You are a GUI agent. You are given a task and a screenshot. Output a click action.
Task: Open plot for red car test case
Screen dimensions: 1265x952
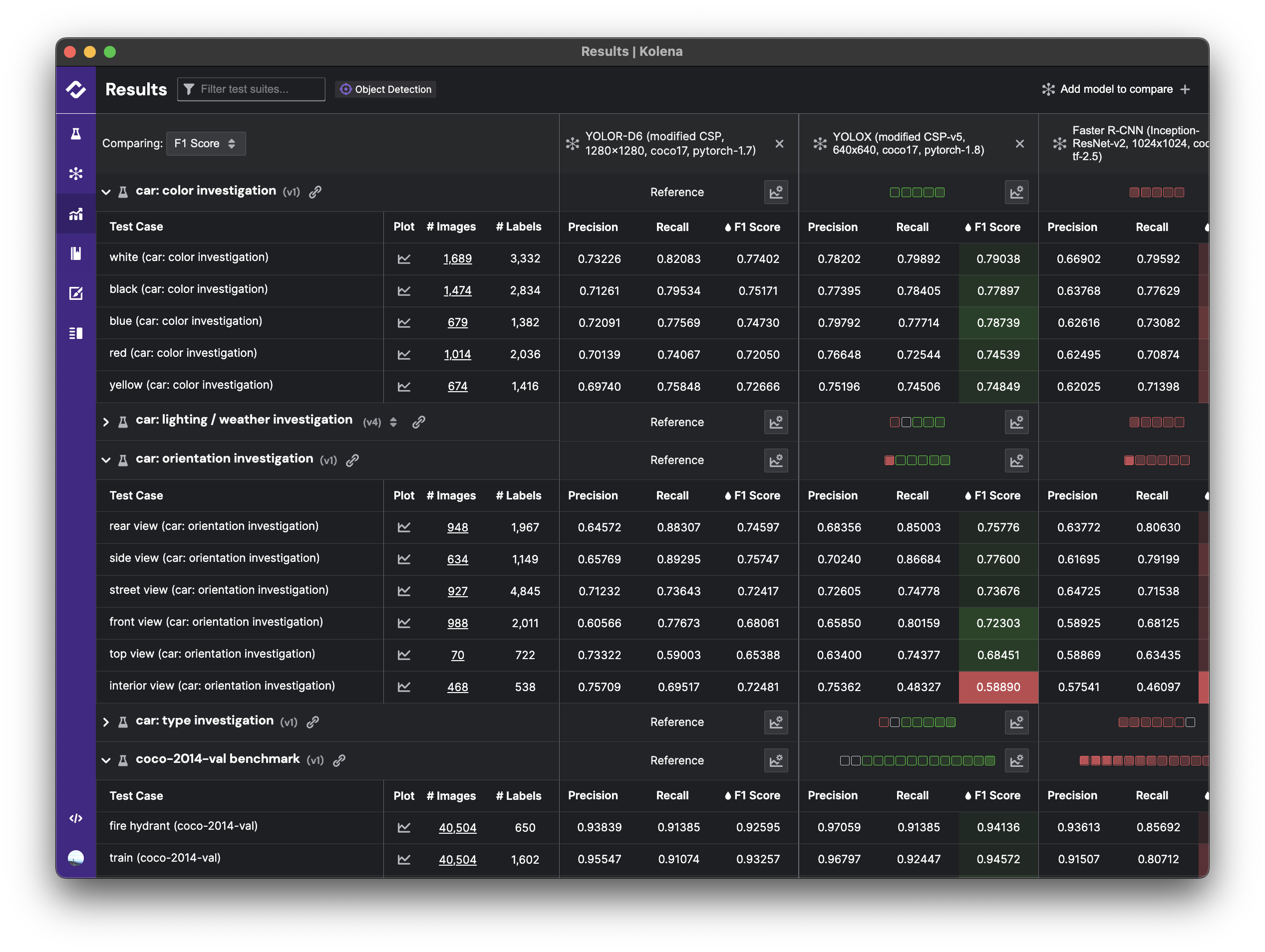click(404, 355)
